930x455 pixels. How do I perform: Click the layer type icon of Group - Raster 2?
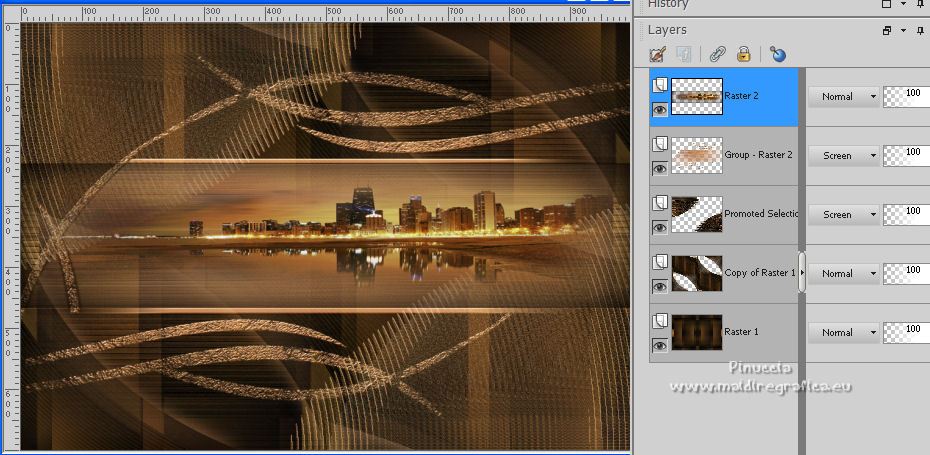[x=660, y=144]
